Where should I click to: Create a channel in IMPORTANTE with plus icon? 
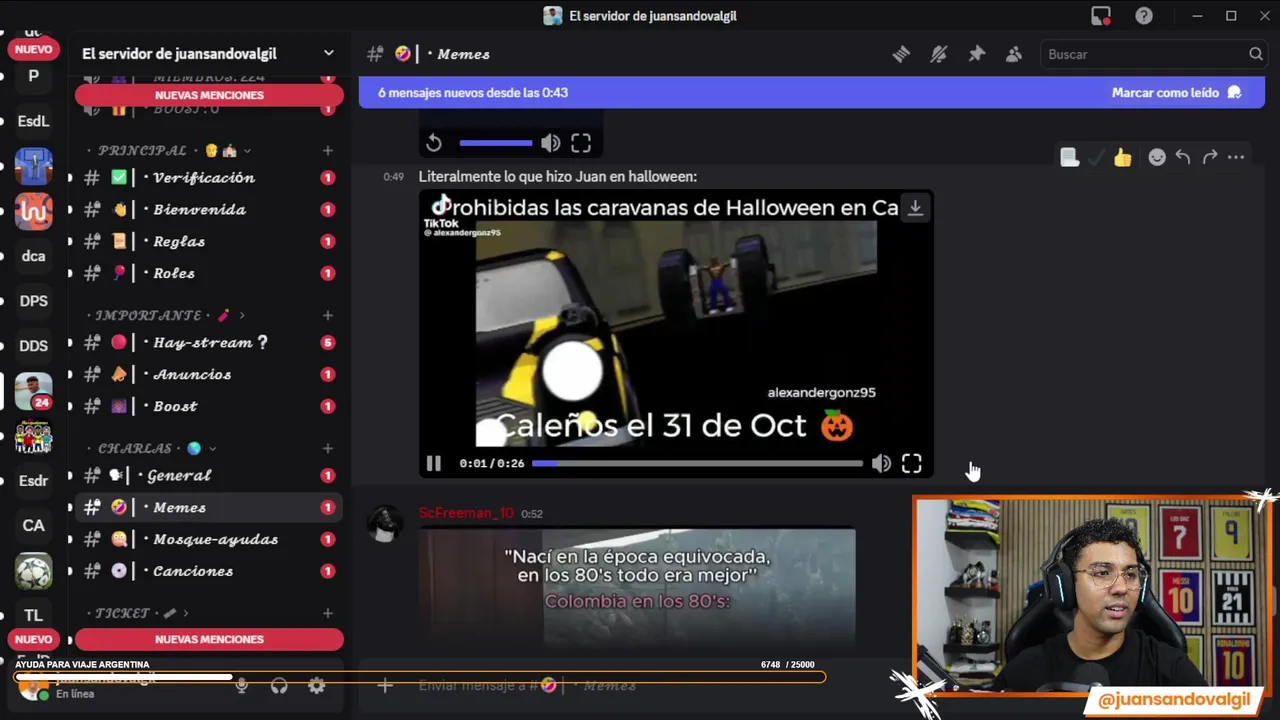click(x=328, y=315)
